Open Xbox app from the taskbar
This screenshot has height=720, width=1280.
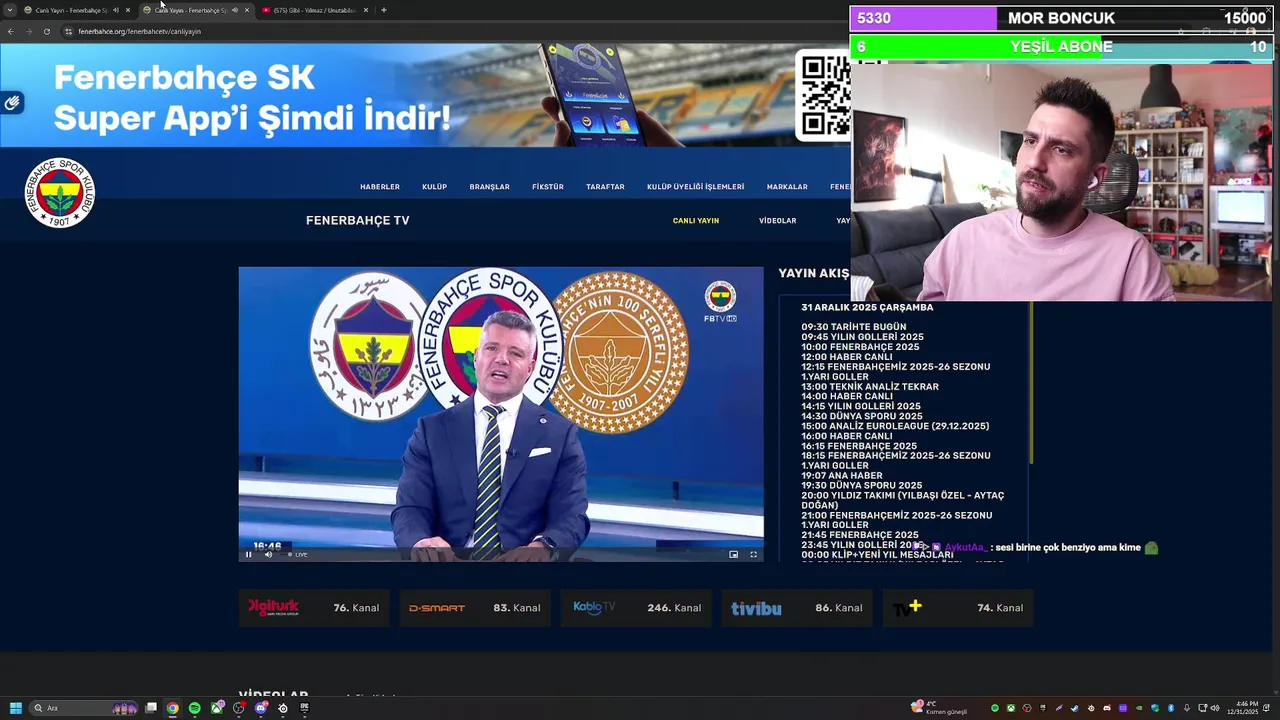point(217,708)
